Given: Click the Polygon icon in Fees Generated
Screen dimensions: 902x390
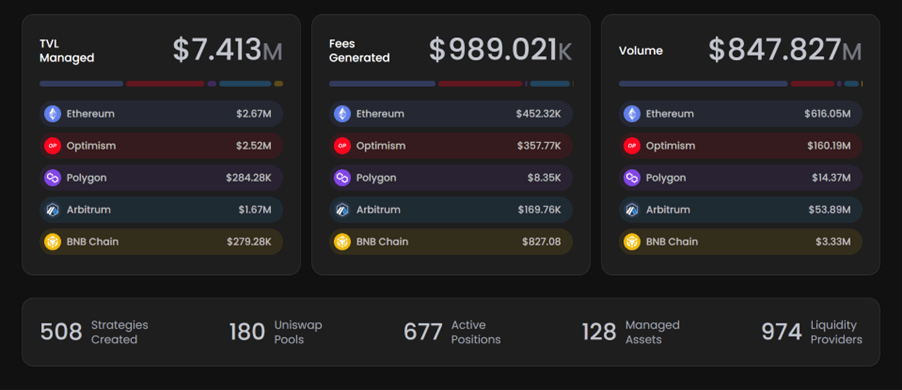Looking at the screenshot, I should tap(342, 178).
